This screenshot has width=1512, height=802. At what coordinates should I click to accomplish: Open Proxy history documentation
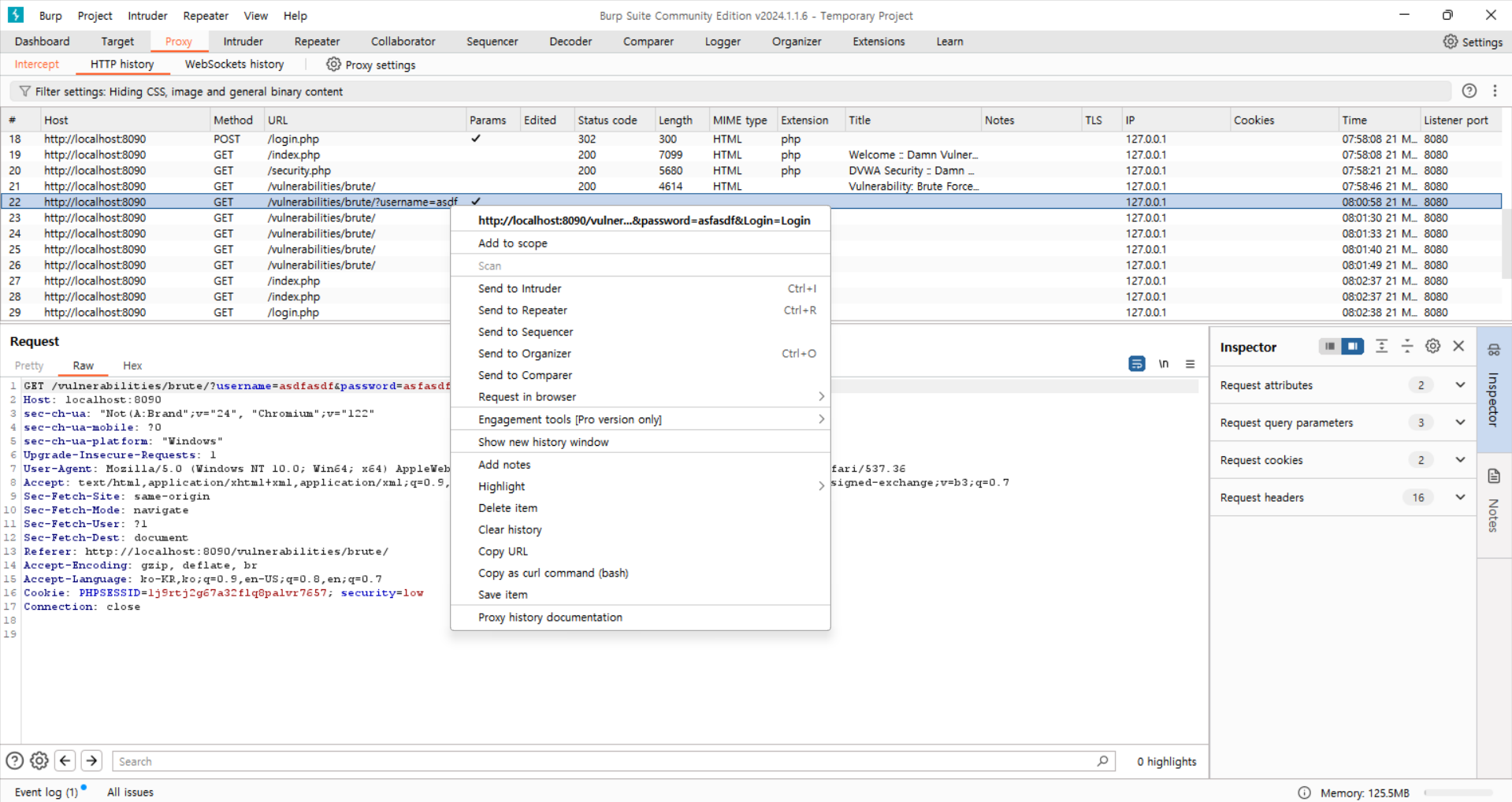(x=641, y=618)
